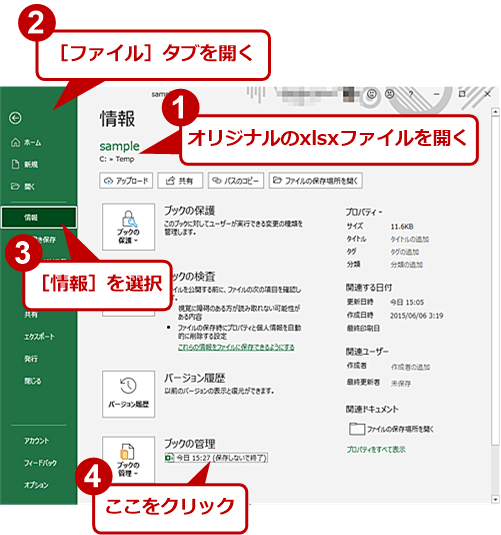
Task: Click 分類の追加 category field
Action: tap(406, 264)
